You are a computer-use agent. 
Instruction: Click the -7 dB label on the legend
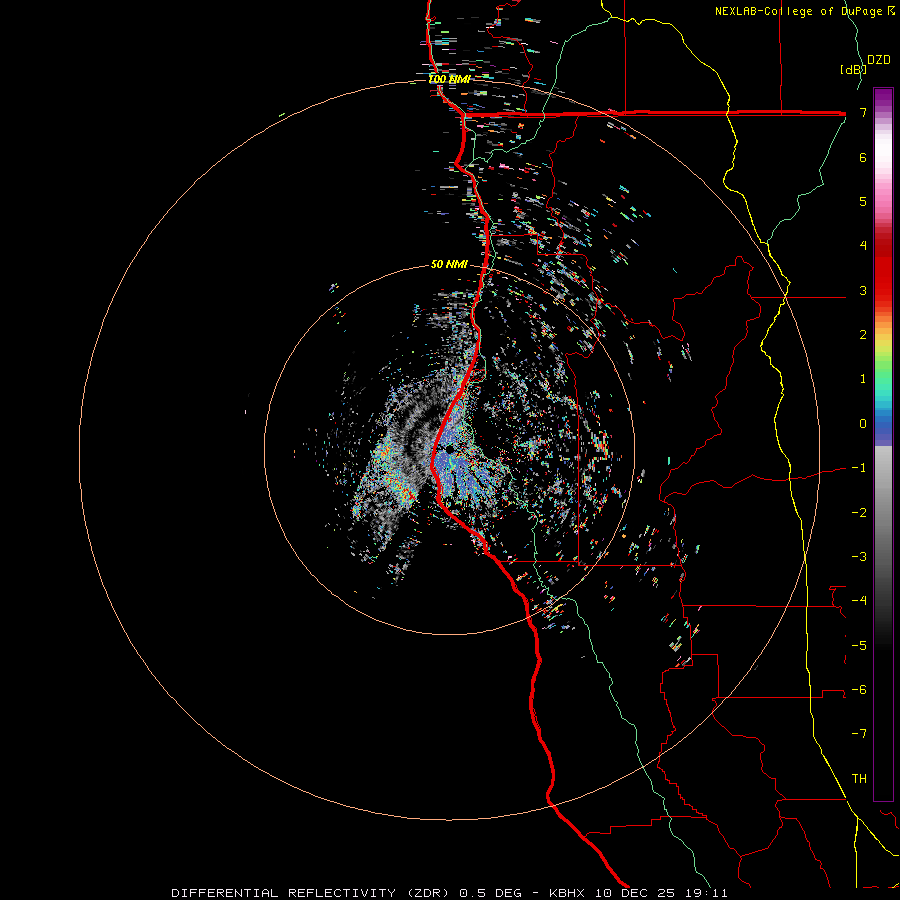click(x=859, y=734)
